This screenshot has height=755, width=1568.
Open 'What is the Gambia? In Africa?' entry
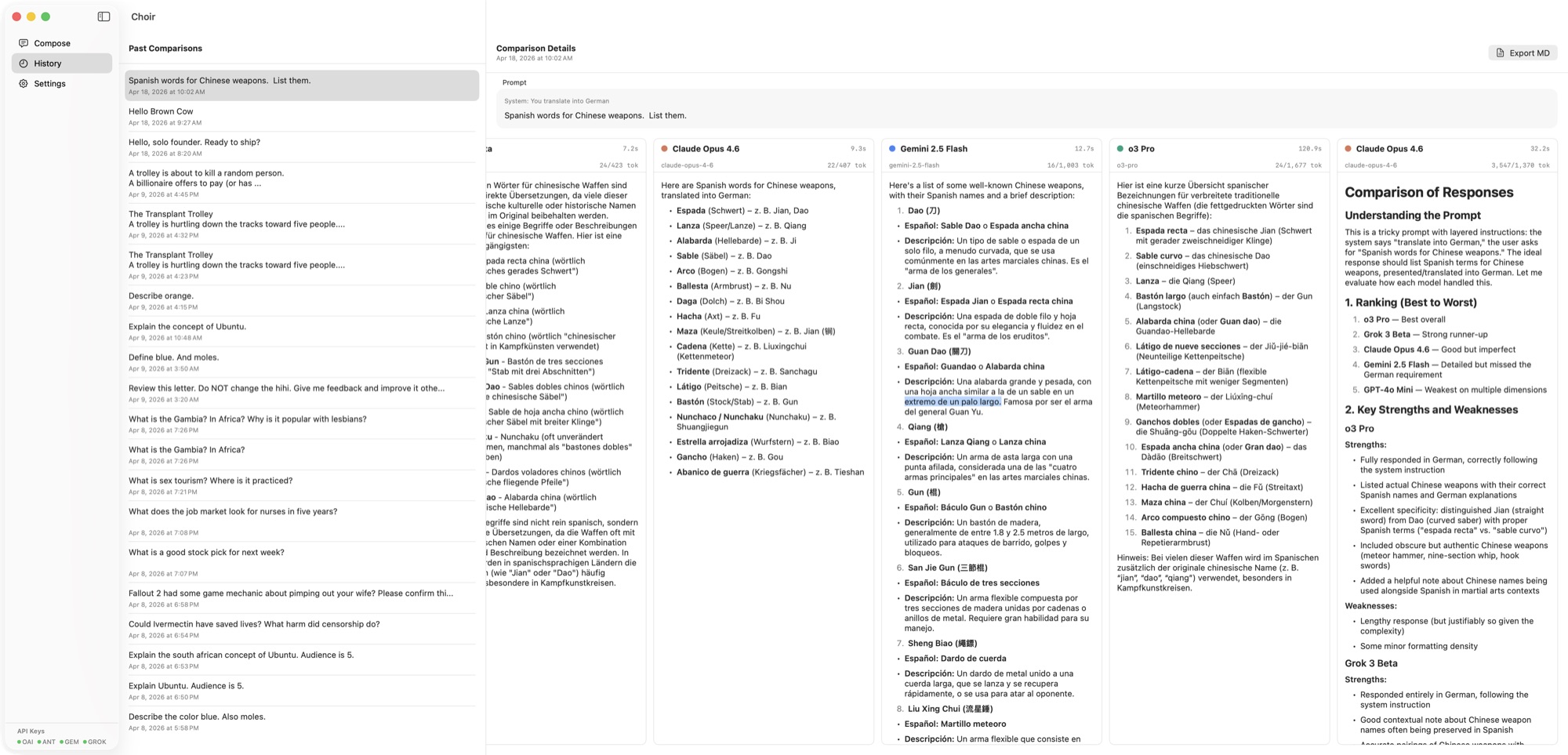[x=302, y=454]
